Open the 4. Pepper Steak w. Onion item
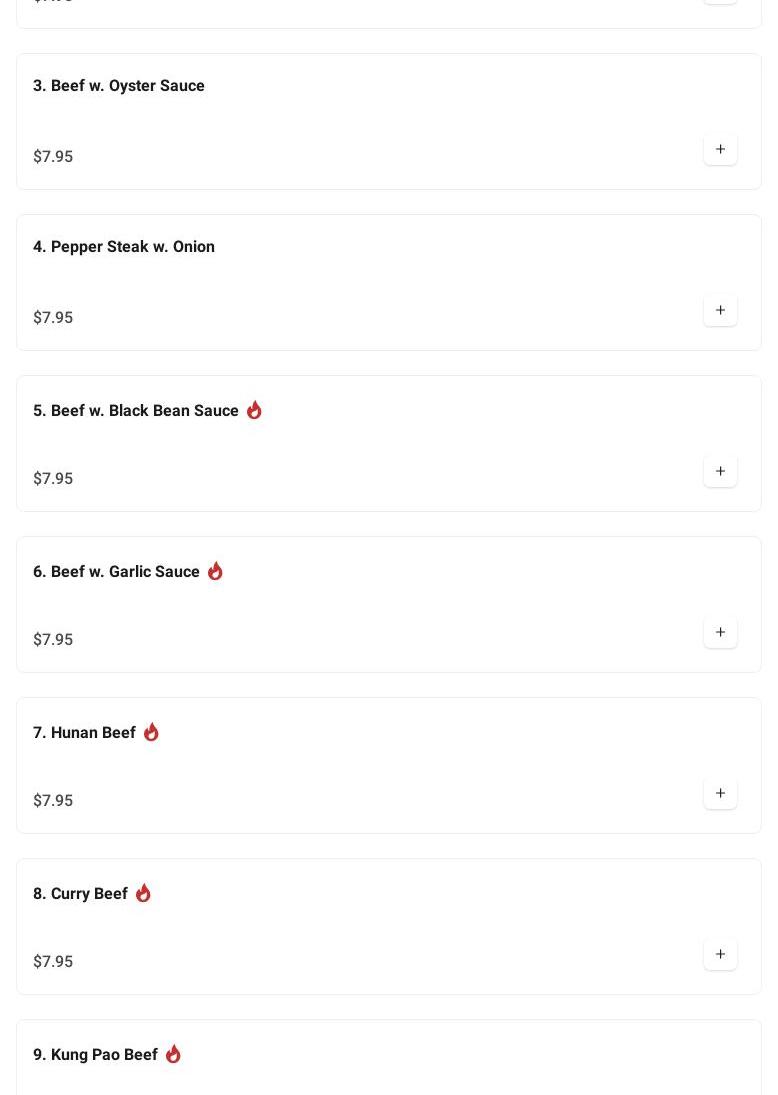The width and height of the screenshot is (778, 1095). pyautogui.click(x=124, y=247)
